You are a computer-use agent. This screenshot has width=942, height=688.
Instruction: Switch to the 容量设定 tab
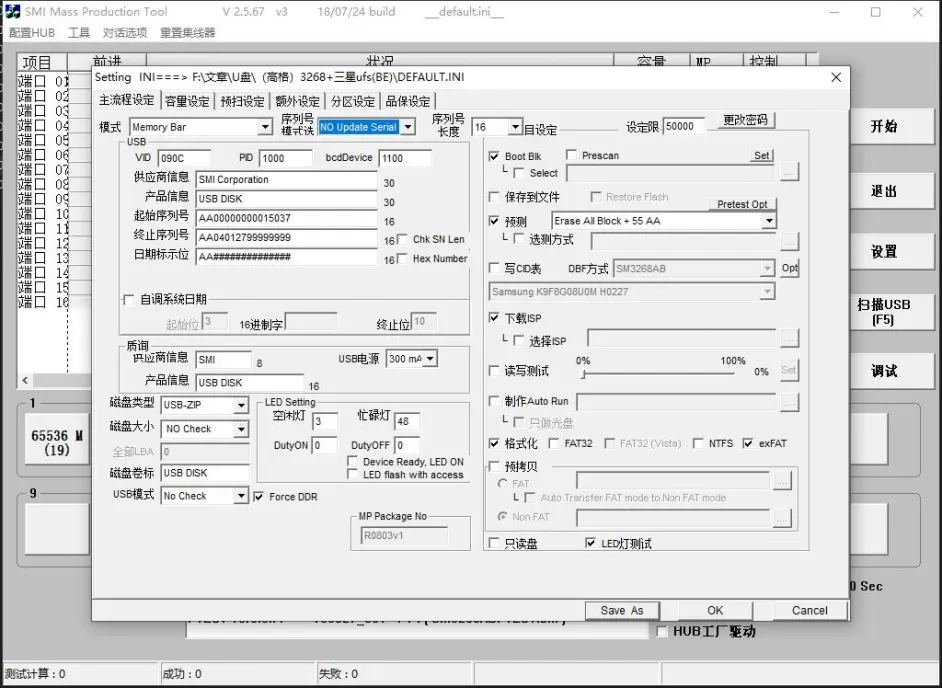tap(187, 101)
